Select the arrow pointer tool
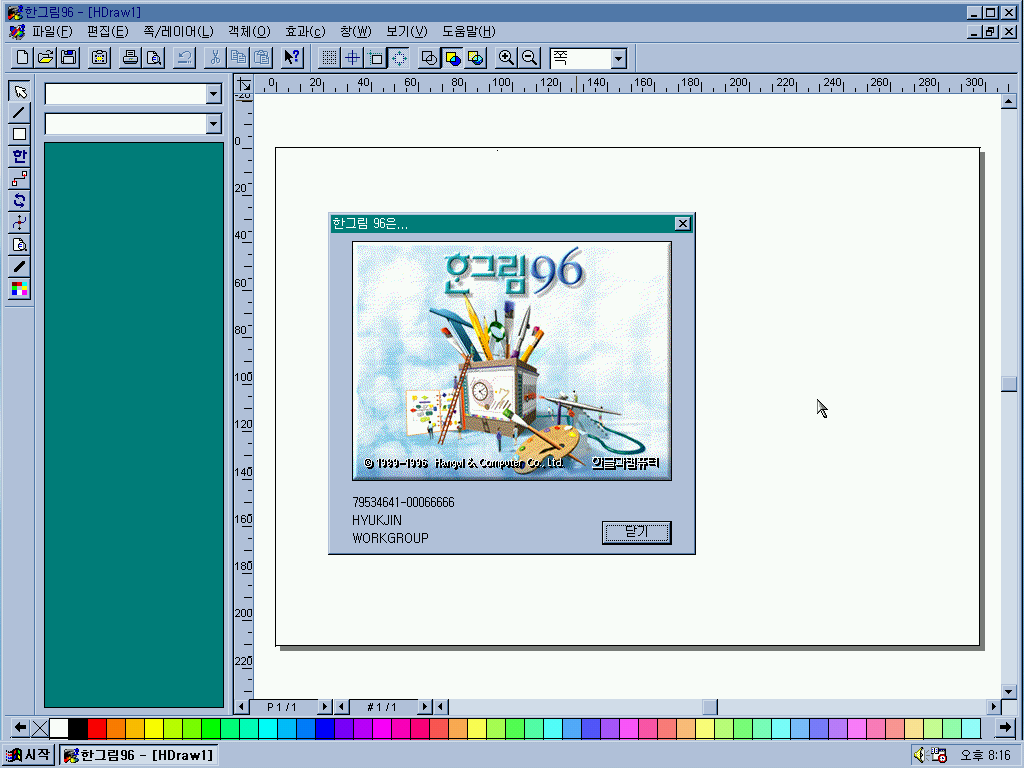The image size is (1024, 768). [x=20, y=91]
